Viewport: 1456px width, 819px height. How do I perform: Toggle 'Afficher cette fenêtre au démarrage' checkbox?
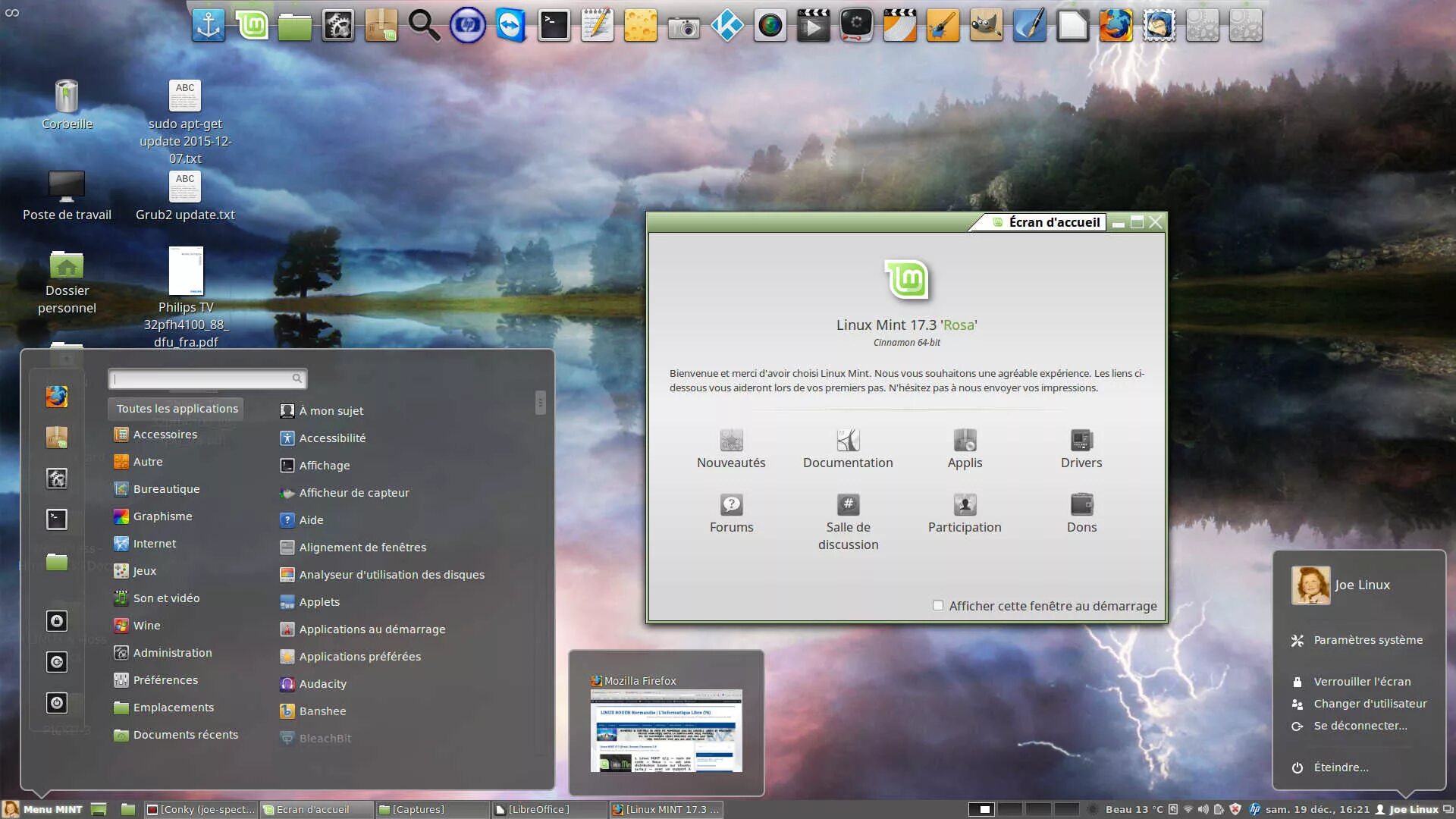click(x=938, y=605)
